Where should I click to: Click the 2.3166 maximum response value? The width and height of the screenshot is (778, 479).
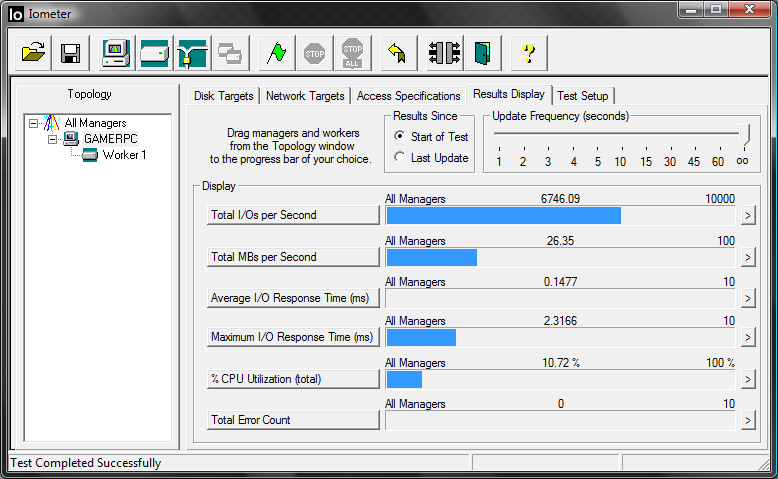pyautogui.click(x=560, y=321)
